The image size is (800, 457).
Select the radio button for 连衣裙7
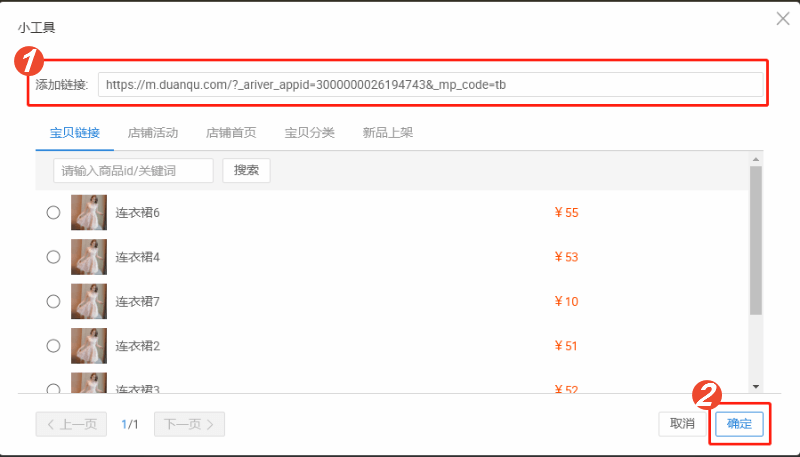54,301
